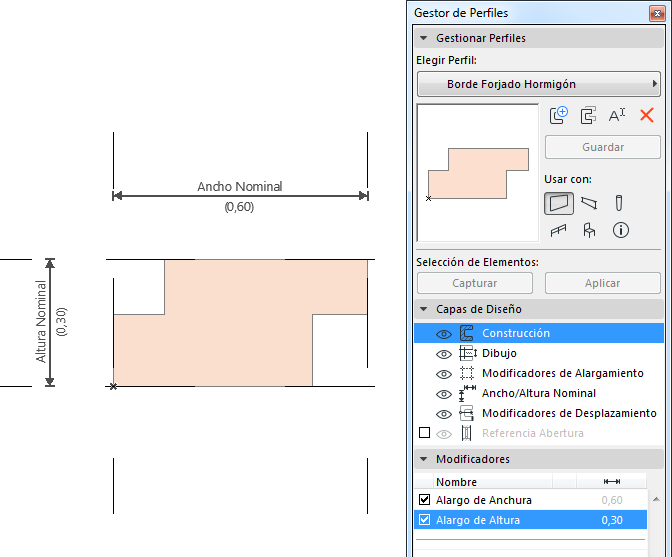Toggle visibility of Ancho/Altura Nominal layer
This screenshot has width=672, height=557.
[x=444, y=394]
